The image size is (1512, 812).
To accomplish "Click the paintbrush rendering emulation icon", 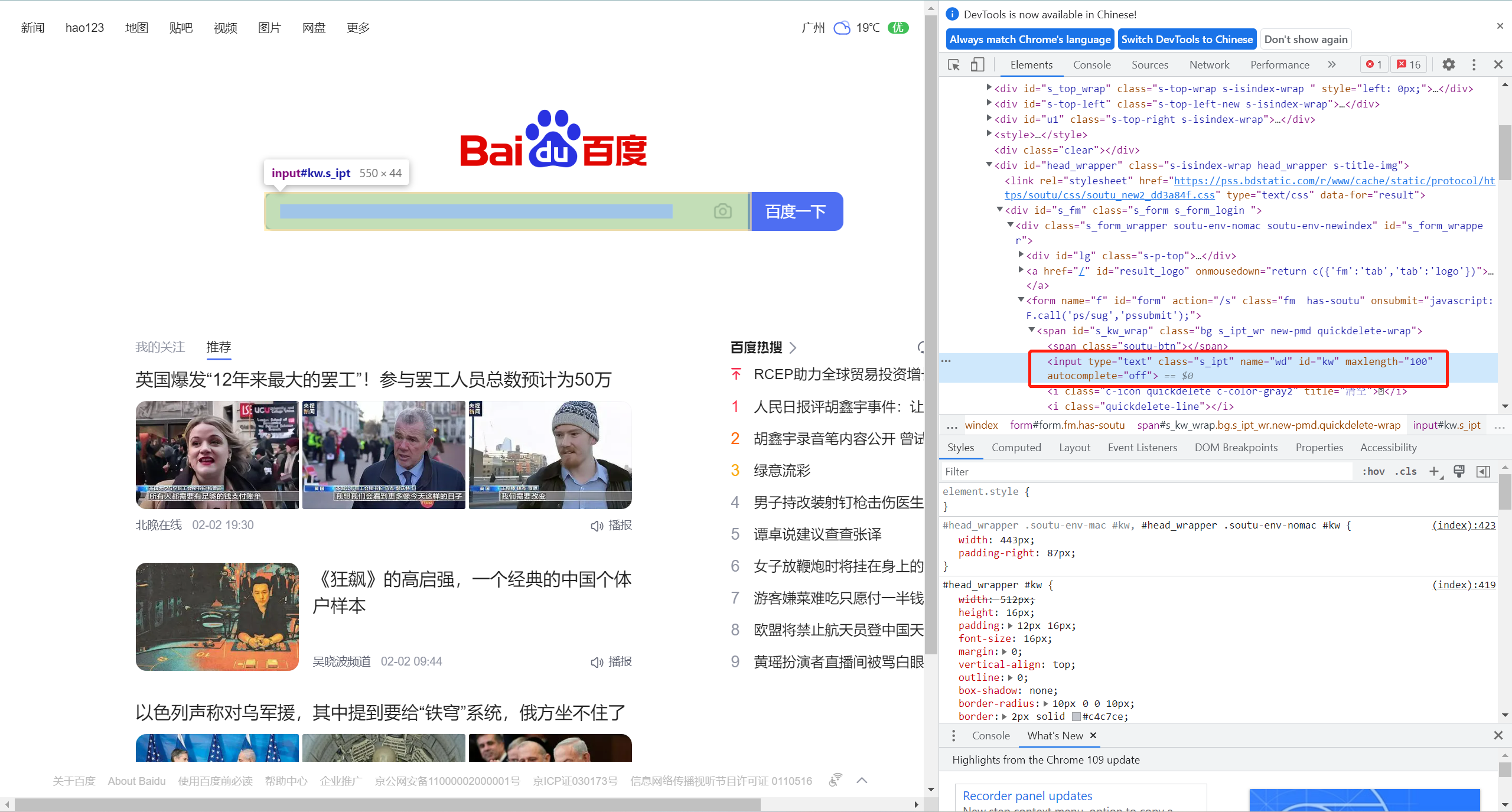I will click(1459, 471).
